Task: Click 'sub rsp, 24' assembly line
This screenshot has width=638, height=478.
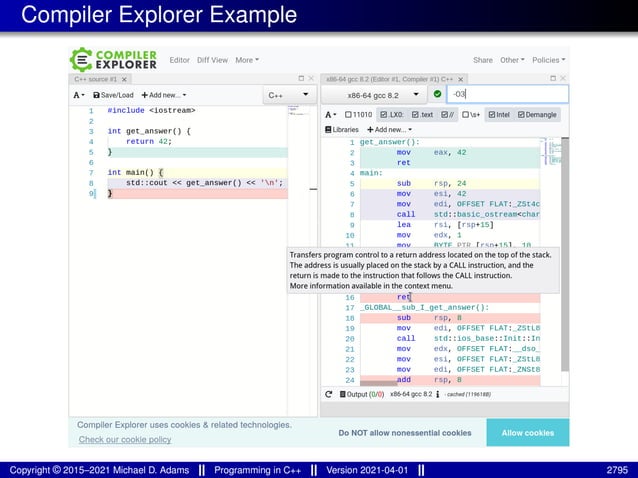Action: tap(431, 183)
